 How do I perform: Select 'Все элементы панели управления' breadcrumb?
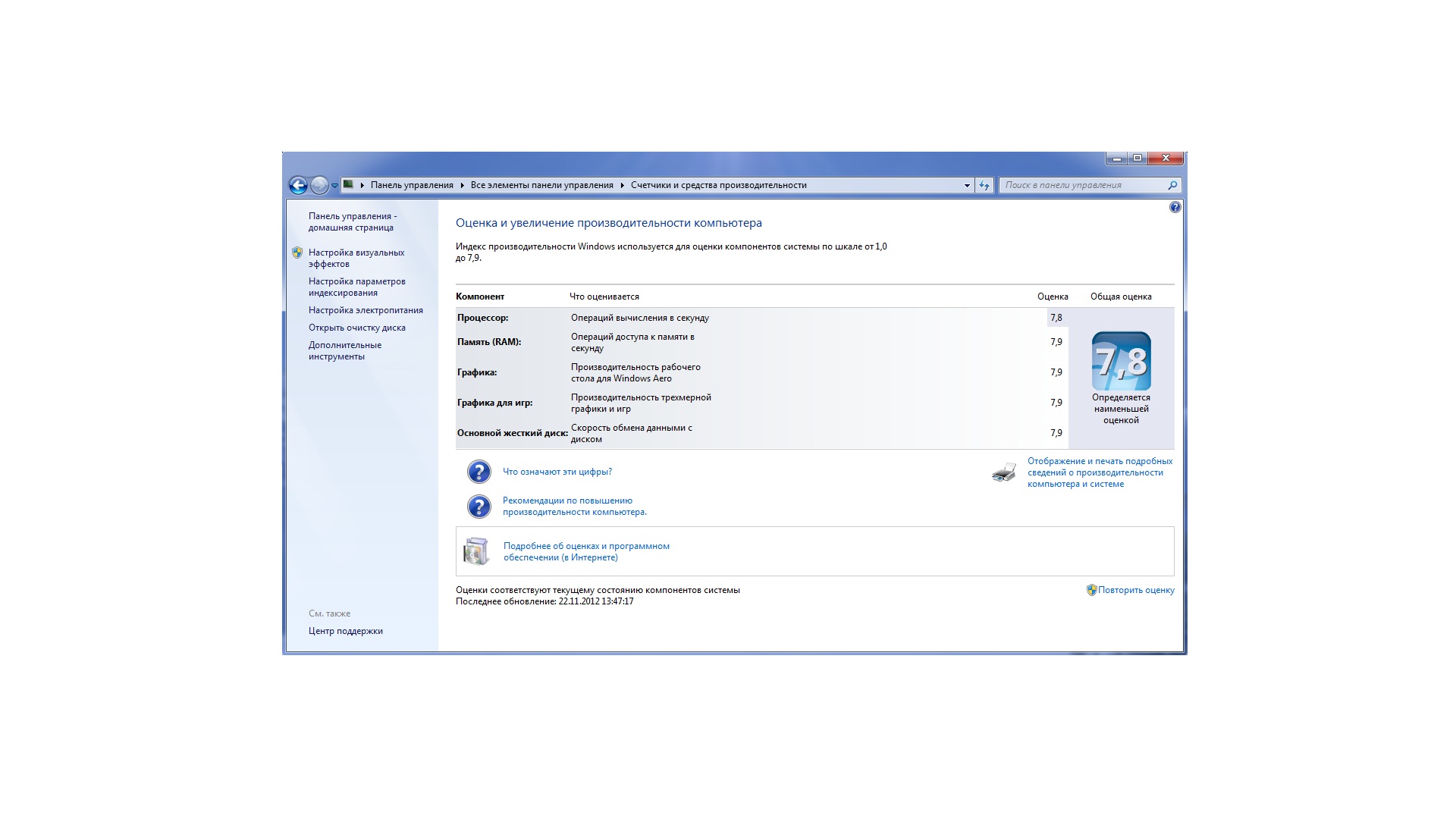[x=541, y=185]
